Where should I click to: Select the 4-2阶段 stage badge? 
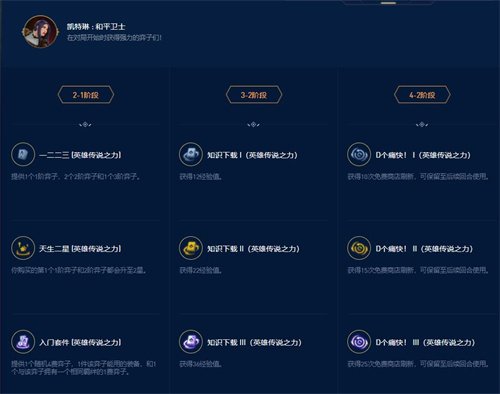coord(422,95)
